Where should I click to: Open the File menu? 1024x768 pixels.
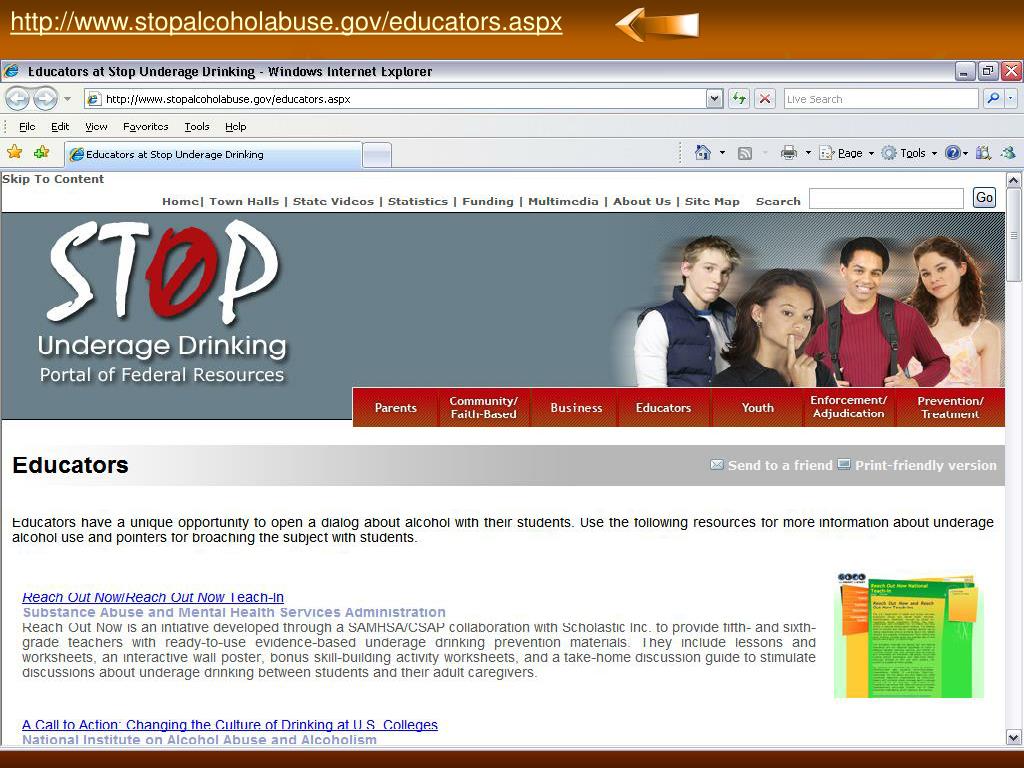pos(27,127)
